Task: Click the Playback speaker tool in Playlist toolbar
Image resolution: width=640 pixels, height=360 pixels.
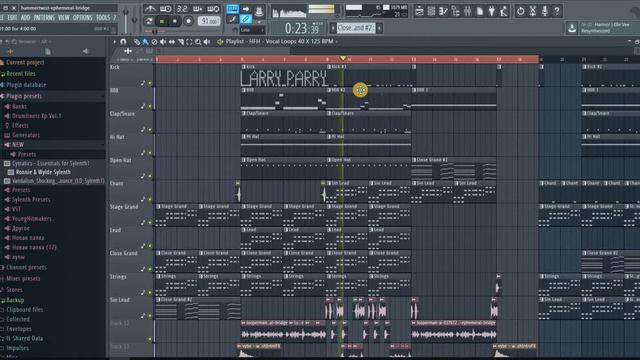Action: click(x=207, y=42)
